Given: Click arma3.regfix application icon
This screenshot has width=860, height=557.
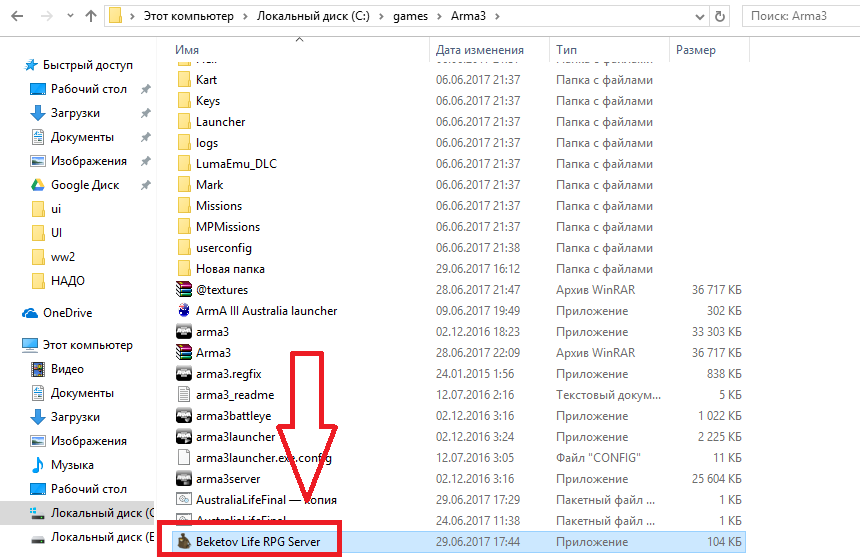Looking at the screenshot, I should pyautogui.click(x=184, y=374).
